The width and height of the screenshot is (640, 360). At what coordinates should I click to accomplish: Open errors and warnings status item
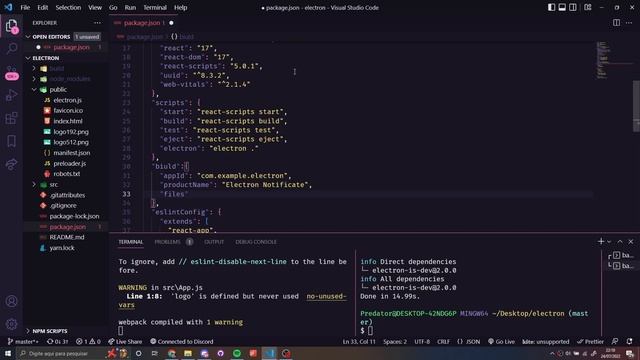tap(88, 342)
